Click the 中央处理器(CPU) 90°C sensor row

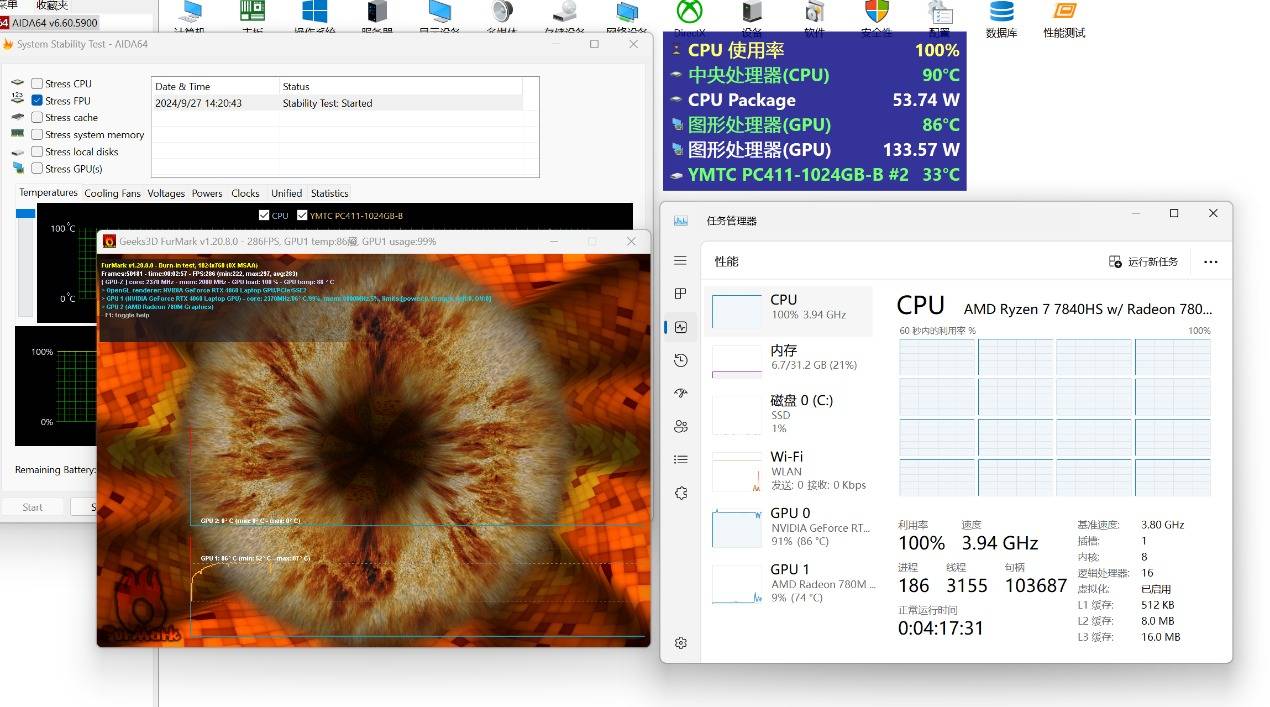814,75
